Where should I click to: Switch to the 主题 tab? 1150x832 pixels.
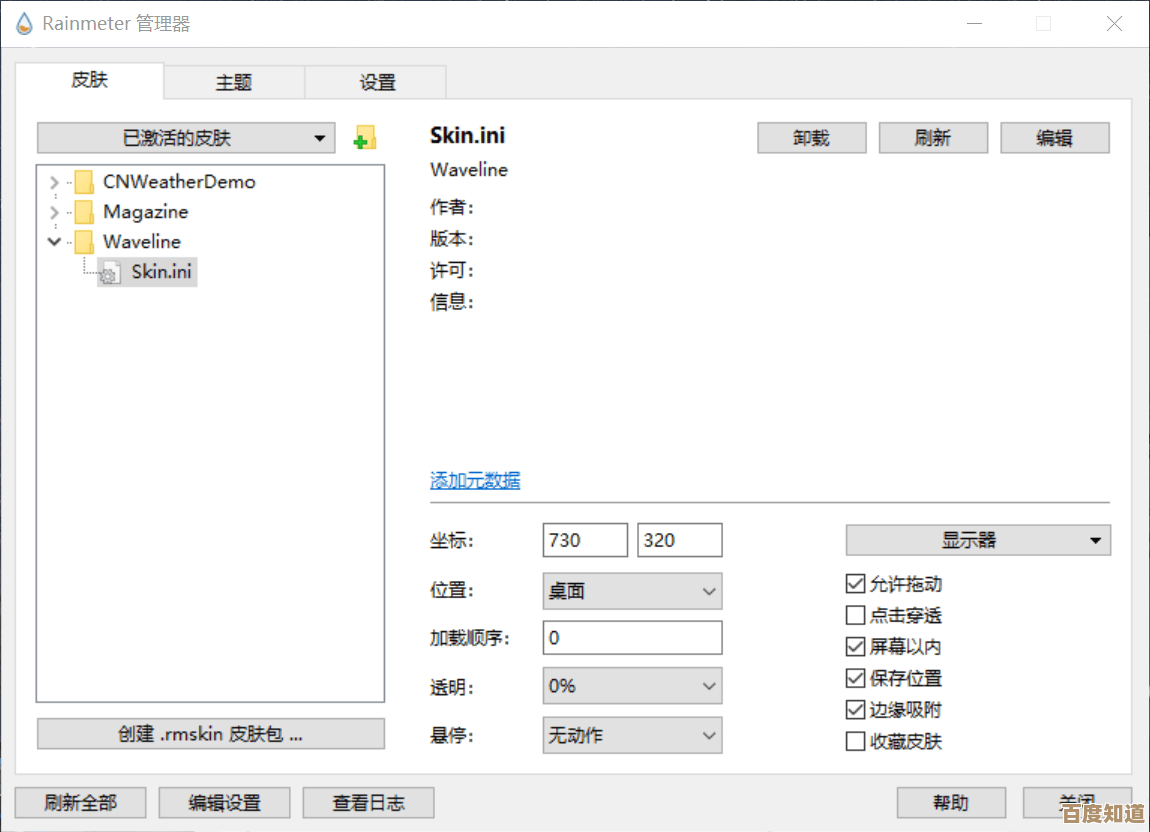[234, 82]
